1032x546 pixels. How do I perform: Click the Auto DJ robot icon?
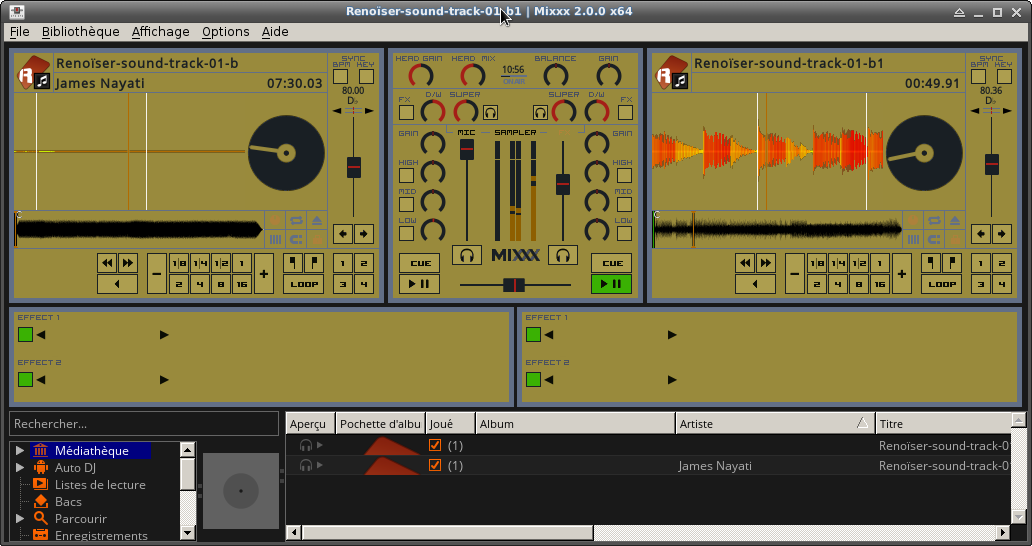[x=41, y=468]
